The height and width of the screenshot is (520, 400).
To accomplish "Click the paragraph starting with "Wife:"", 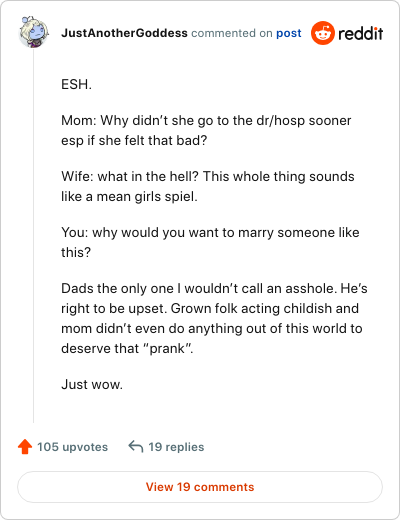I will 208,186.
